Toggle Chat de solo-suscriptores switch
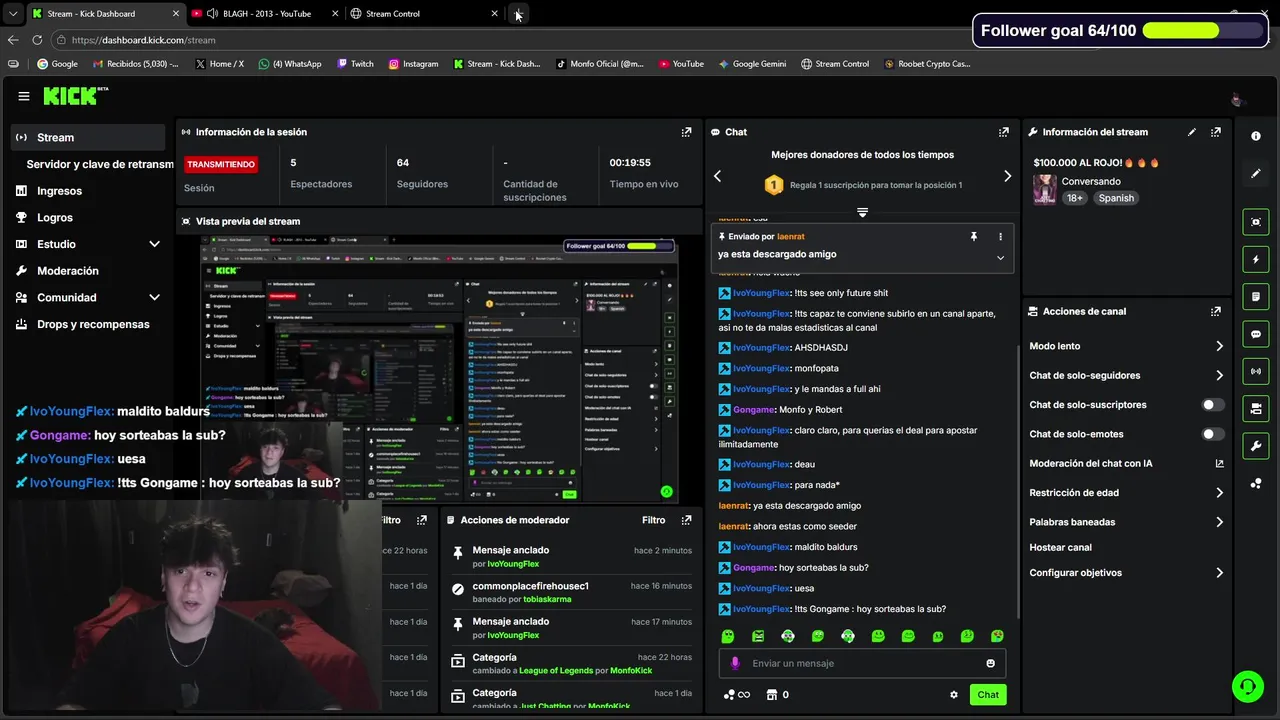The width and height of the screenshot is (1280, 720). (1213, 405)
